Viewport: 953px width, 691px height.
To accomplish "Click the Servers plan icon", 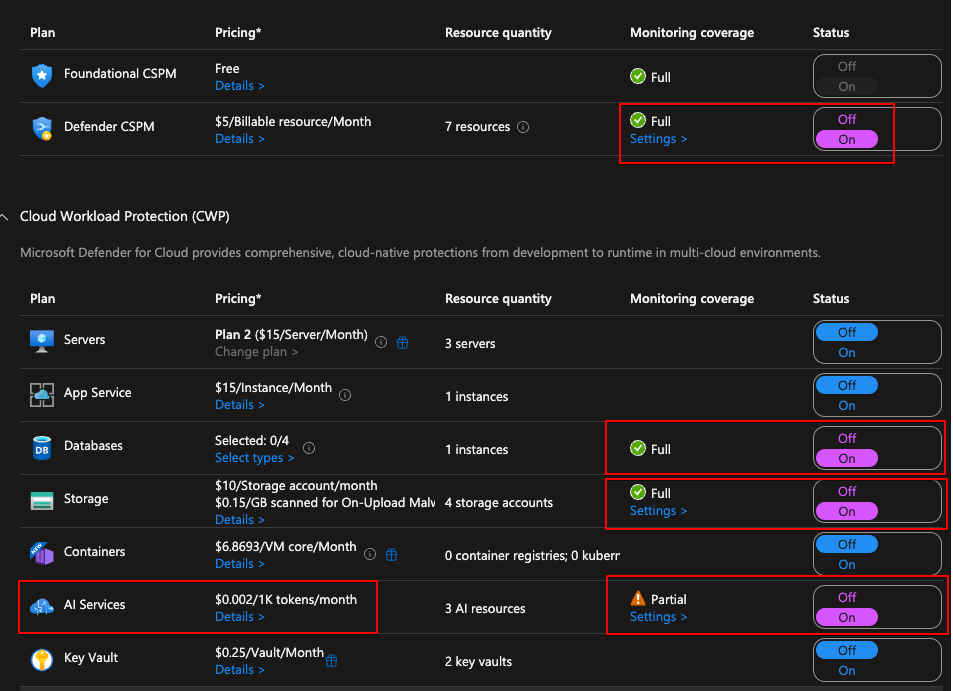I will coord(41,341).
